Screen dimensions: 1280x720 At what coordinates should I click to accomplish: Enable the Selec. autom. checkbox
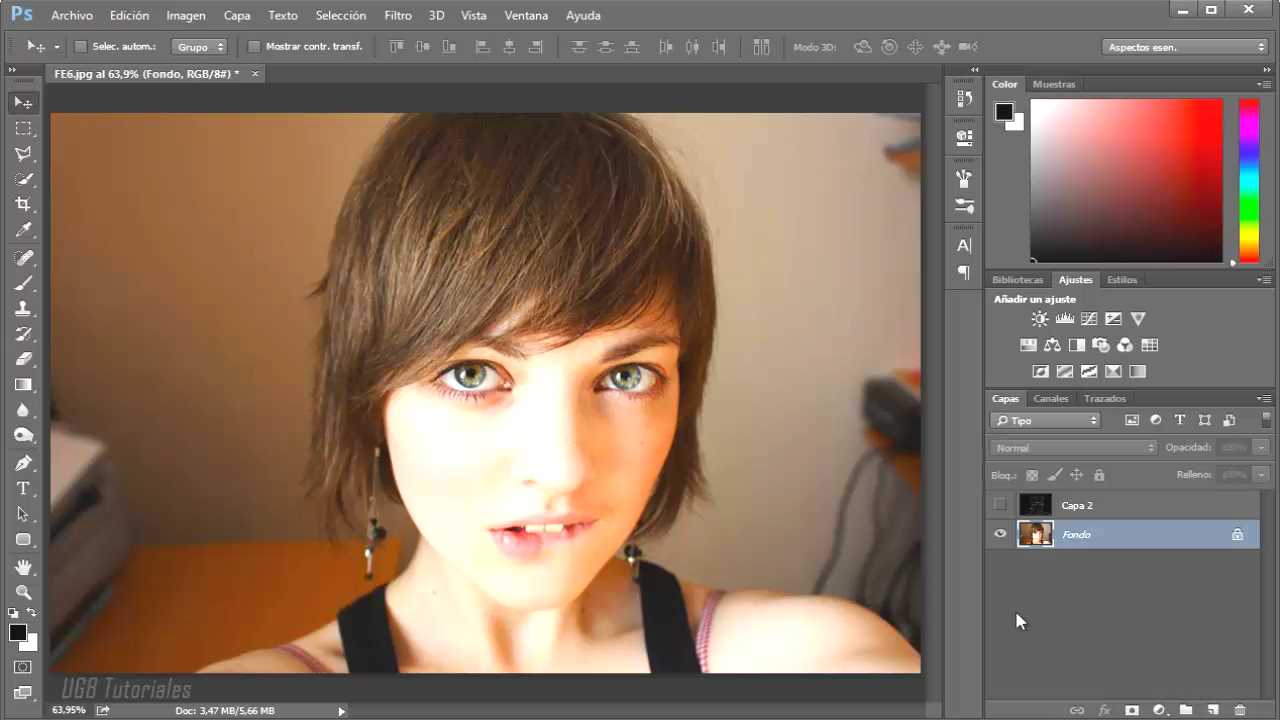[82, 47]
